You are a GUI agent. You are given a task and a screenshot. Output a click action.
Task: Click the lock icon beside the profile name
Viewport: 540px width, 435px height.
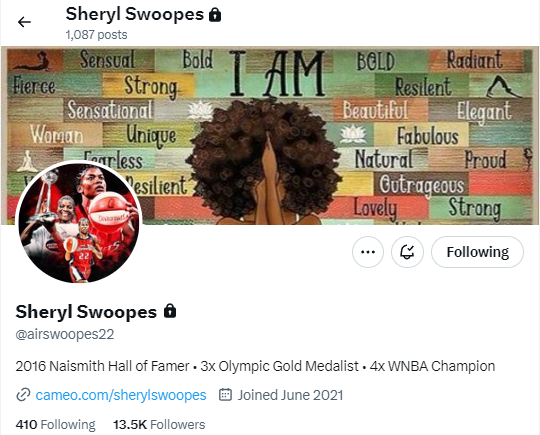click(x=170, y=311)
